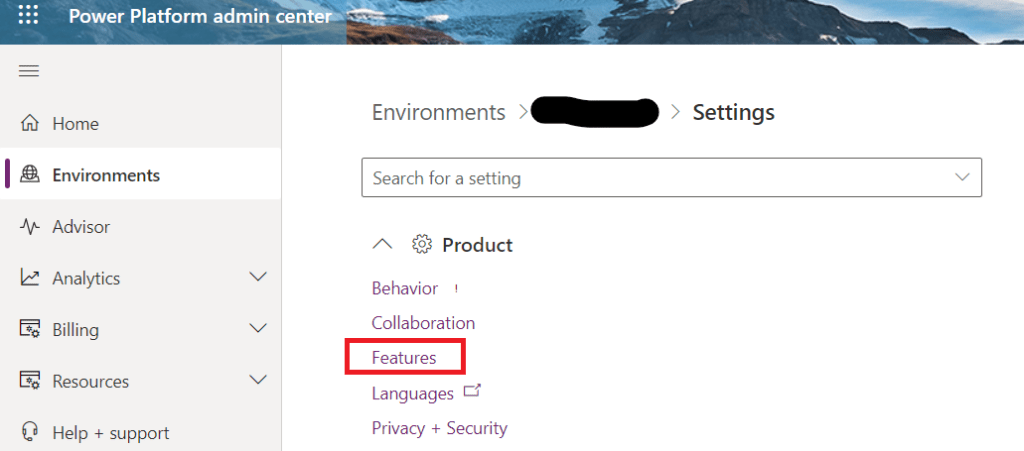Screen dimensions: 1024x451
Task: Click the Help + support headset icon
Action: click(30, 433)
